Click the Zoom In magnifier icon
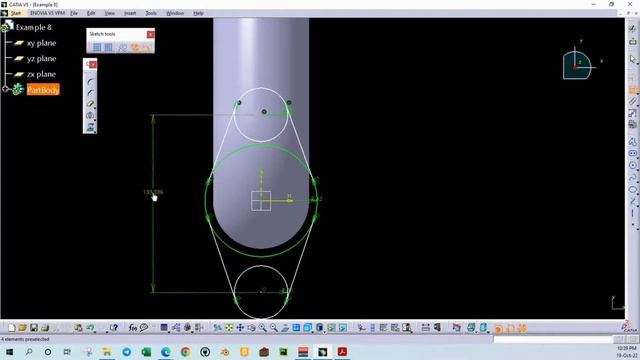 [x=262, y=328]
